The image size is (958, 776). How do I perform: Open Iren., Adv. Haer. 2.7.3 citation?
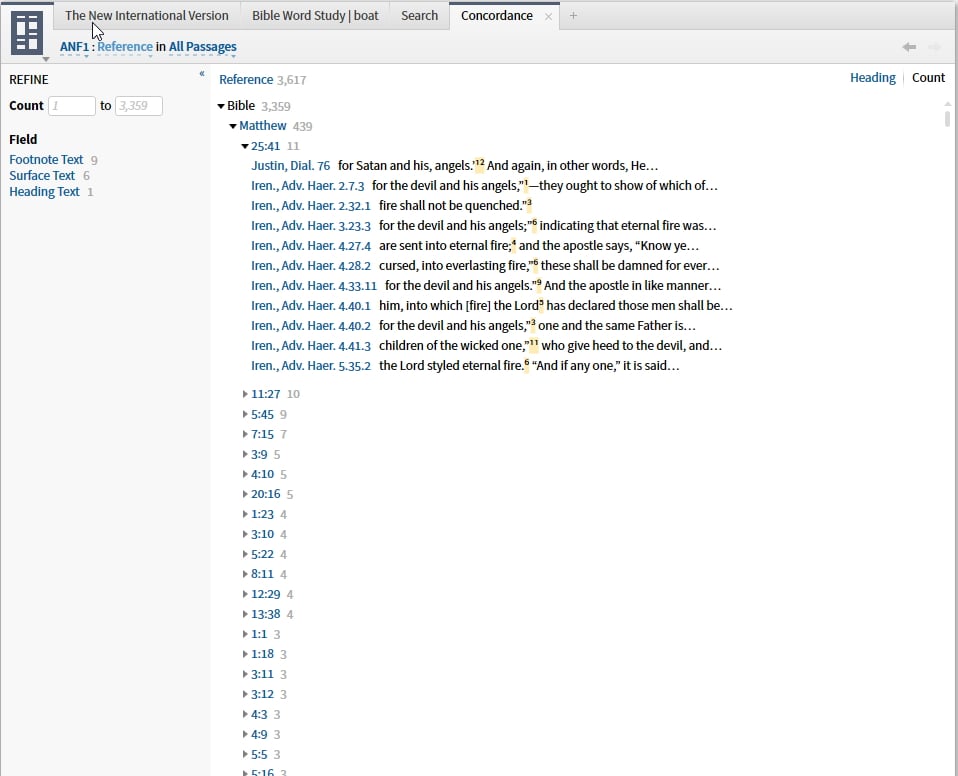pos(307,186)
